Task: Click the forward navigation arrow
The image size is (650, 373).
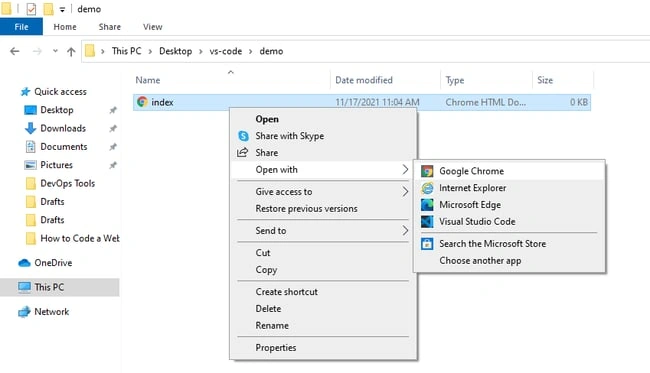Action: tap(37, 51)
